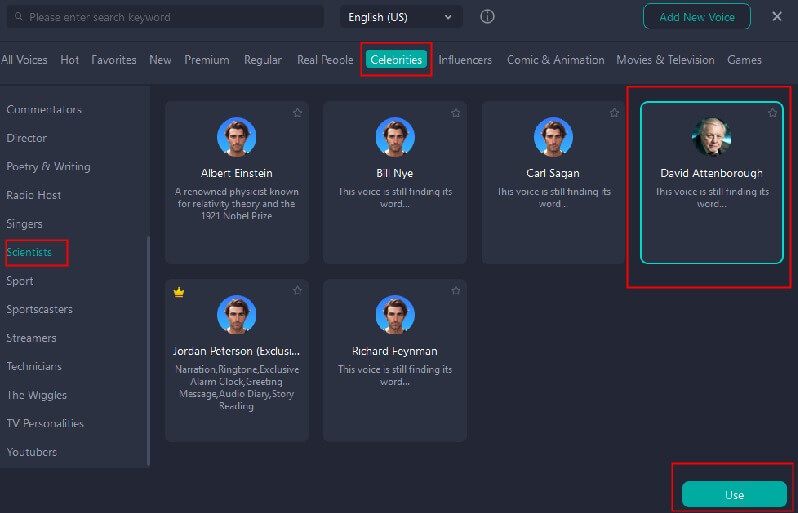
Task: Star the Carl Sagan voice
Action: pos(614,113)
